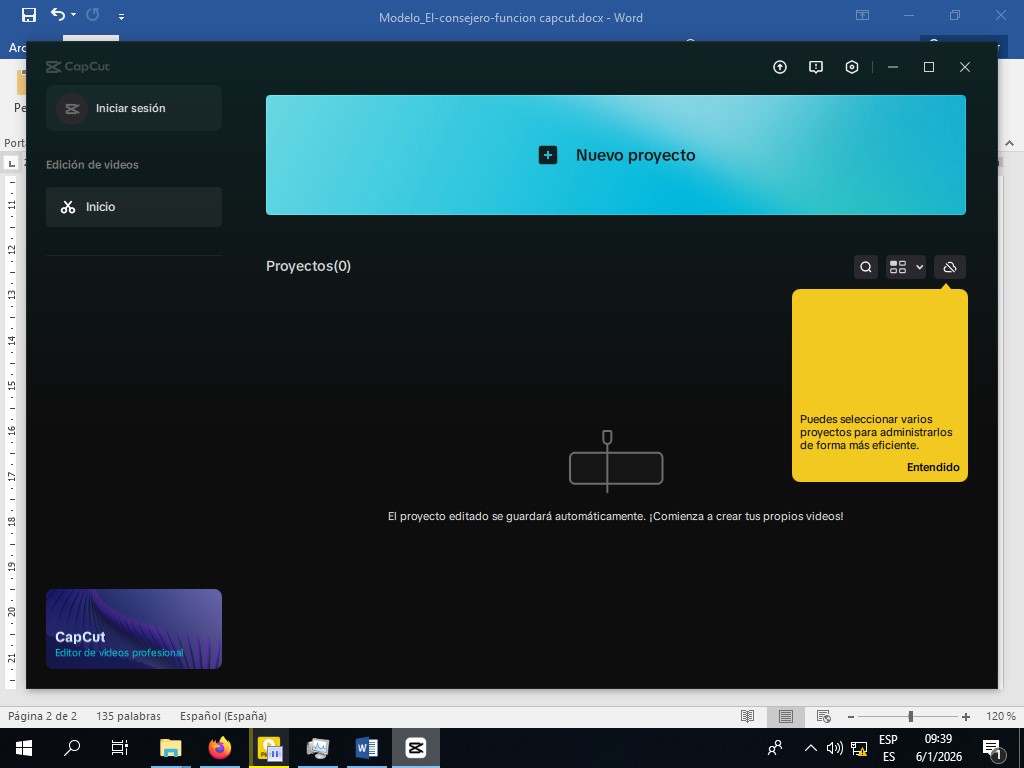Open Iniciar sesión in CapCut sidebar

point(134,108)
